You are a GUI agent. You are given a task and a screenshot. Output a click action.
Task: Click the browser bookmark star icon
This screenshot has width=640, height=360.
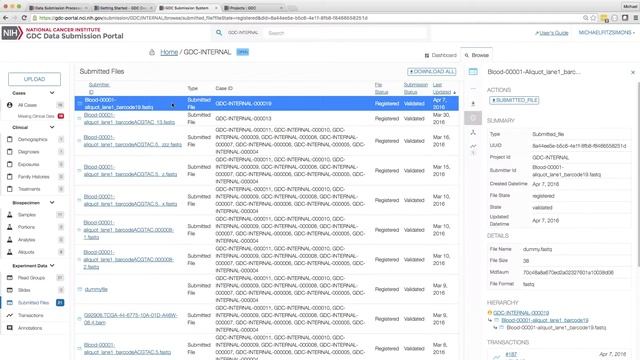pos(593,18)
